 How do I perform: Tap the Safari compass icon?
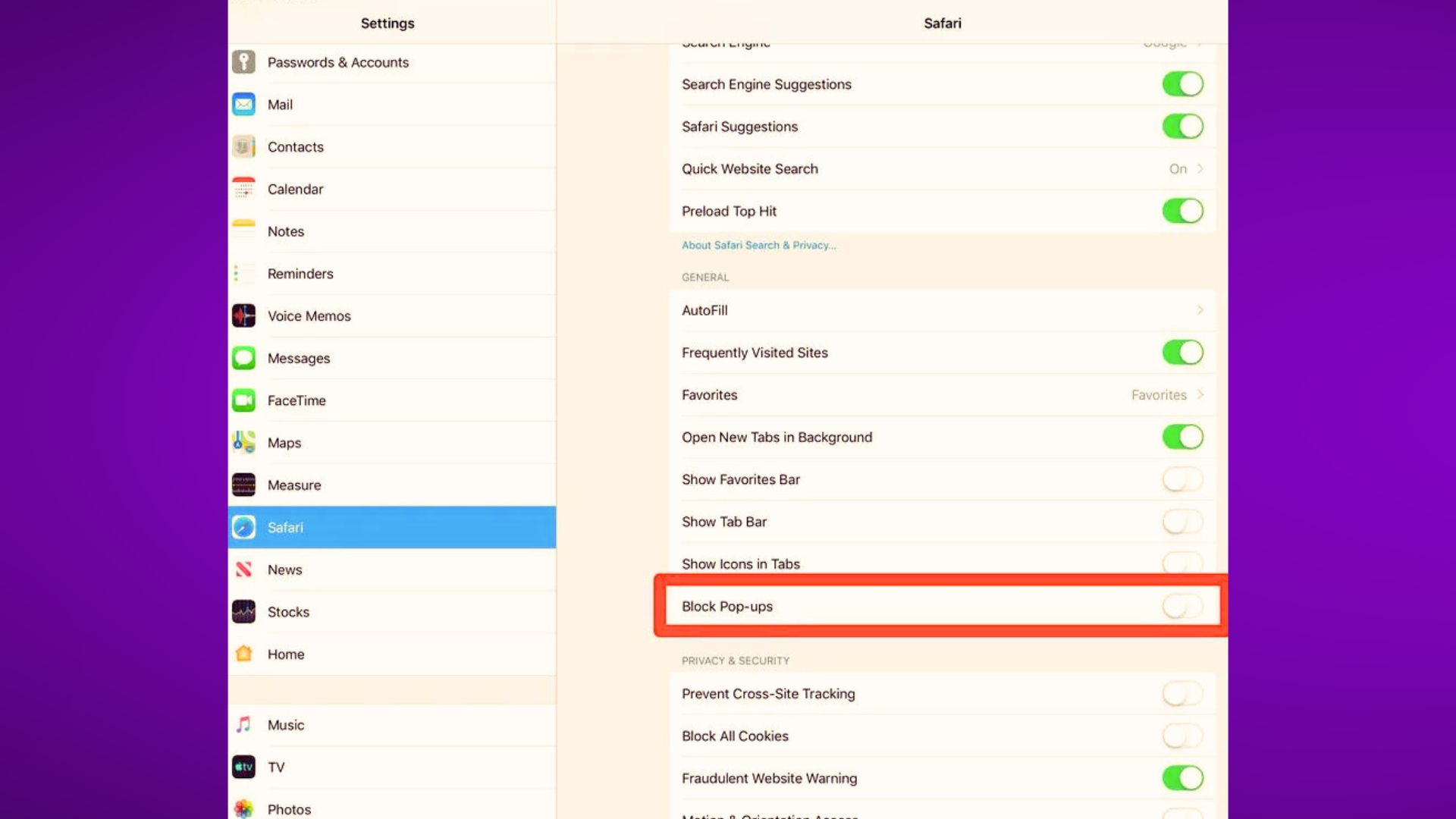point(243,527)
